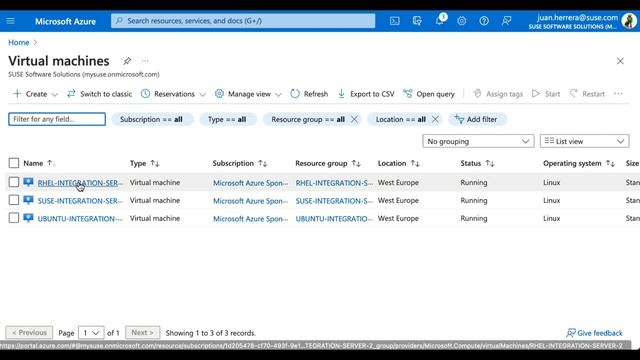This screenshot has width=640, height=360.
Task: Open the Directories and subscriptions filter icon
Action: [417, 21]
